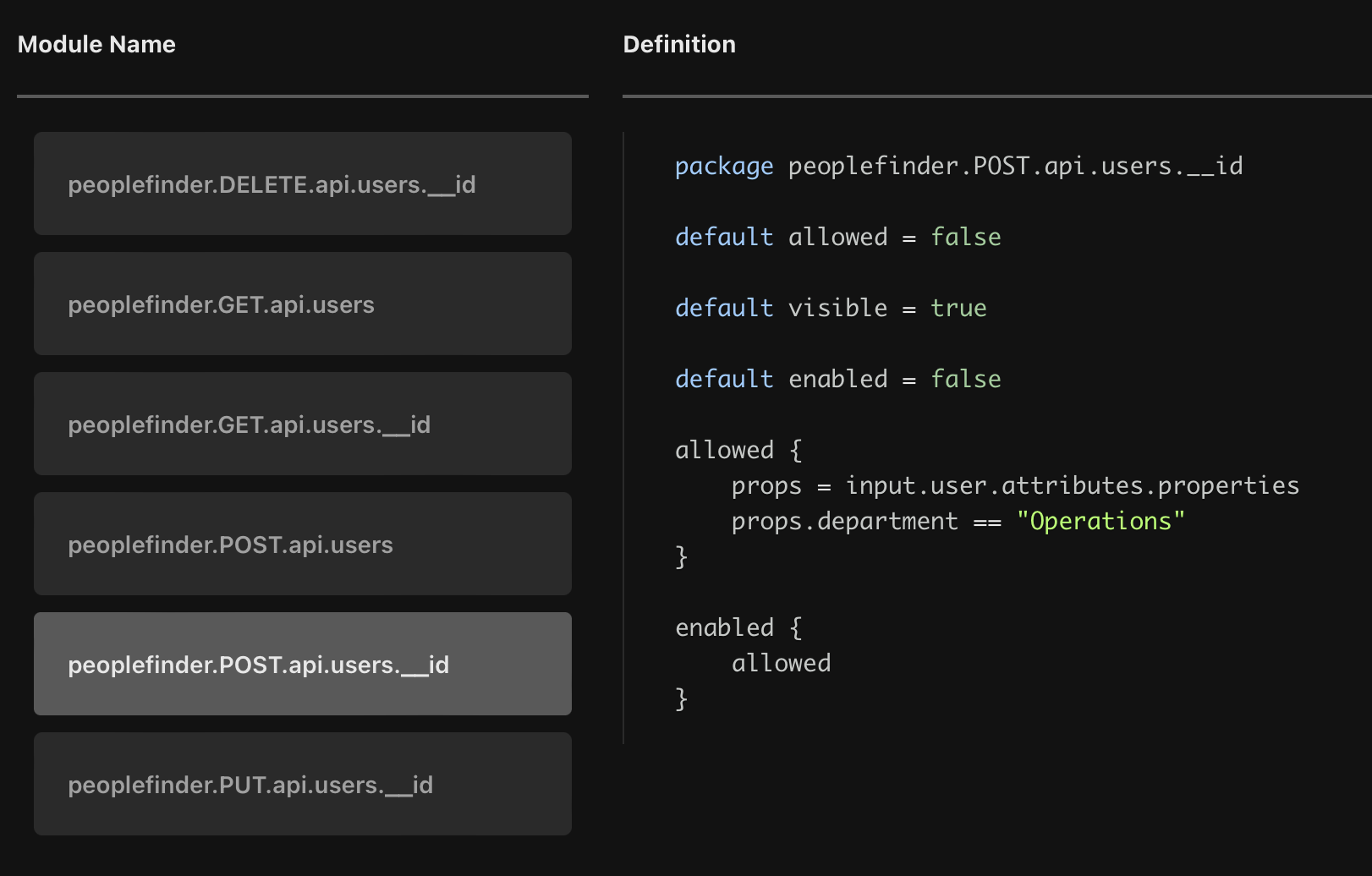The height and width of the screenshot is (876, 1372).
Task: Click allowed inside the enabled rule body
Action: [781, 664]
